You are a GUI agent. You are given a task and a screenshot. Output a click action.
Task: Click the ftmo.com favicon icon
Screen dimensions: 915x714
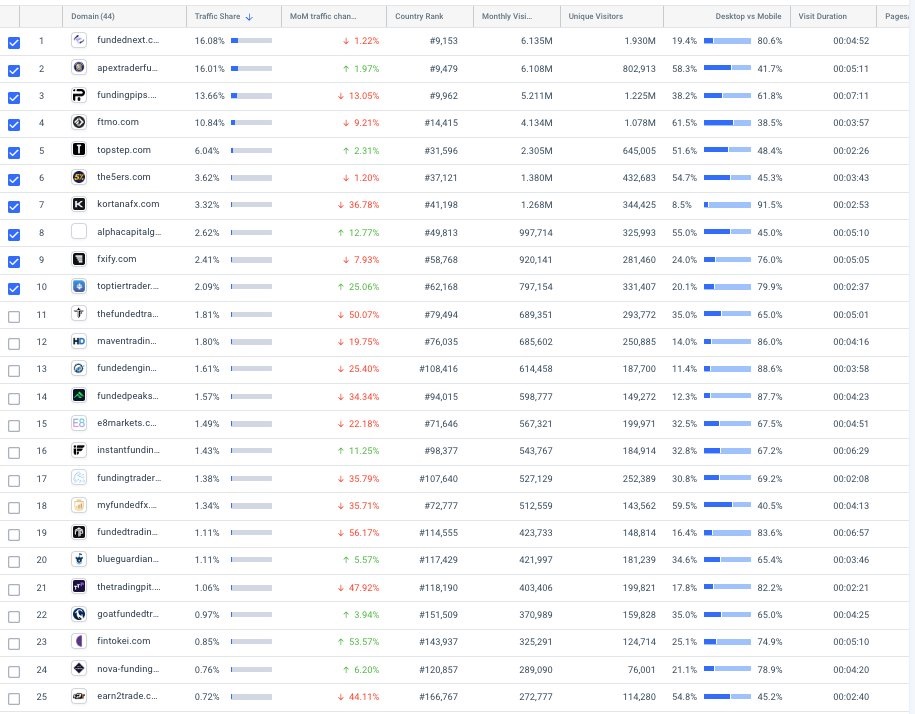tap(79, 122)
